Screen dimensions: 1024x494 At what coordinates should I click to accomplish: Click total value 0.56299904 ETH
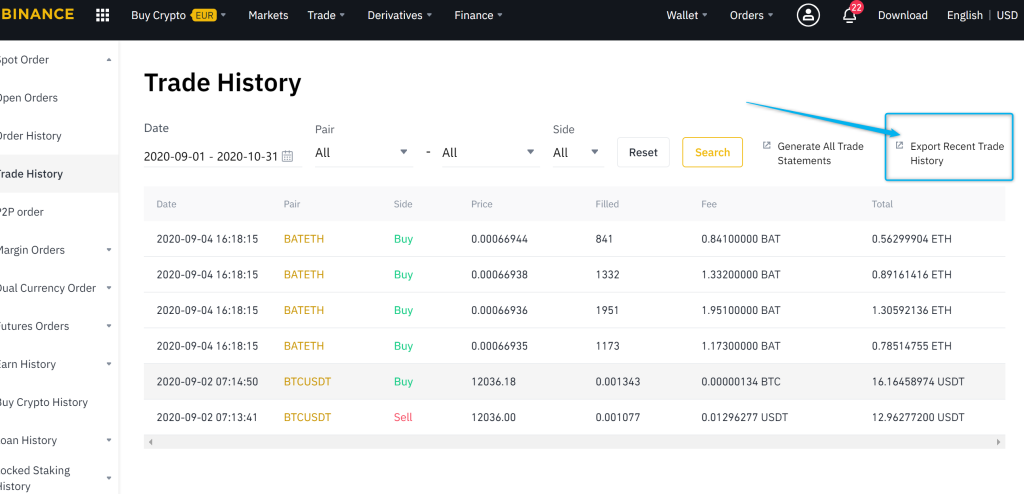[x=912, y=239]
